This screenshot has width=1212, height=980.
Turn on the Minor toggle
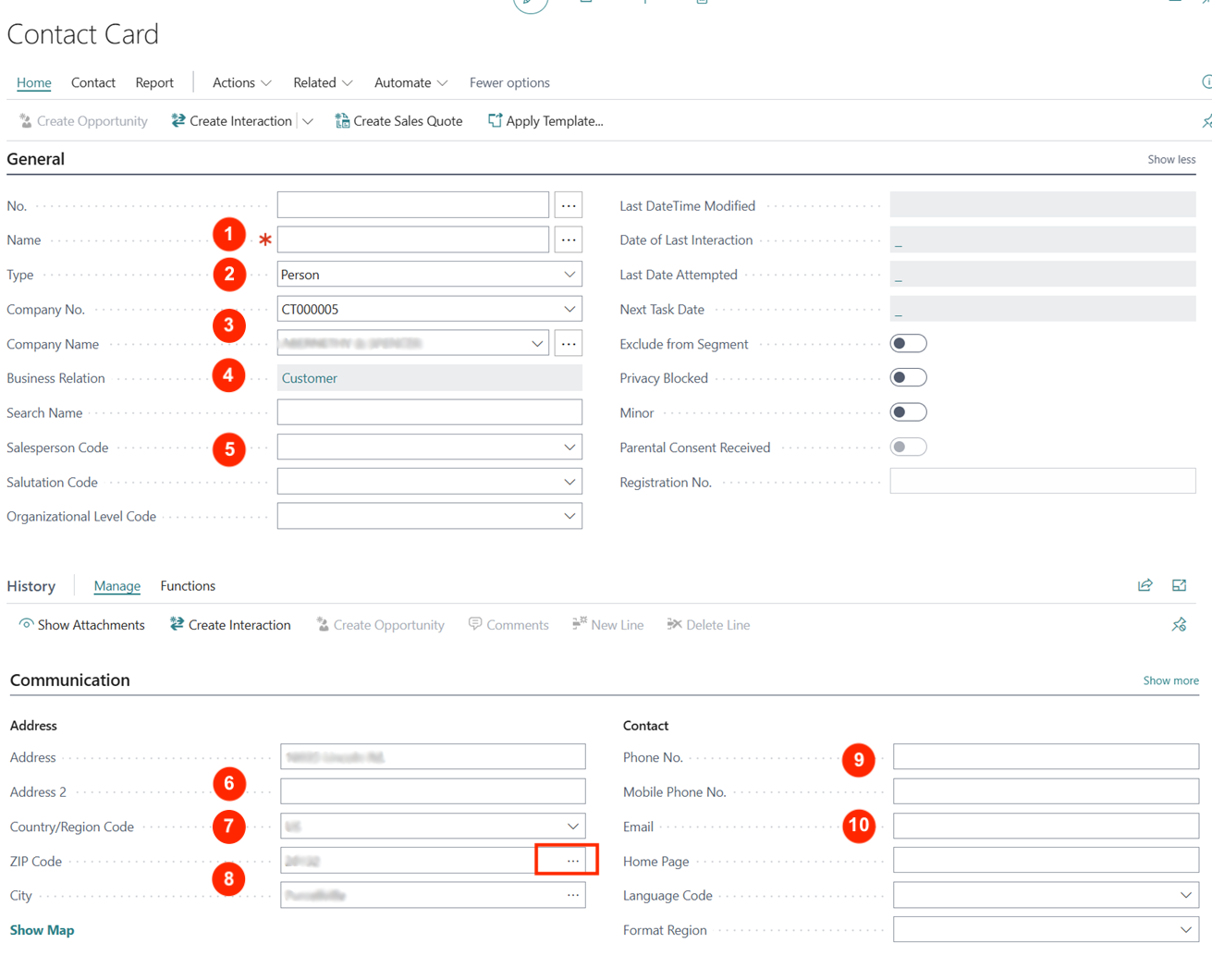tap(908, 412)
